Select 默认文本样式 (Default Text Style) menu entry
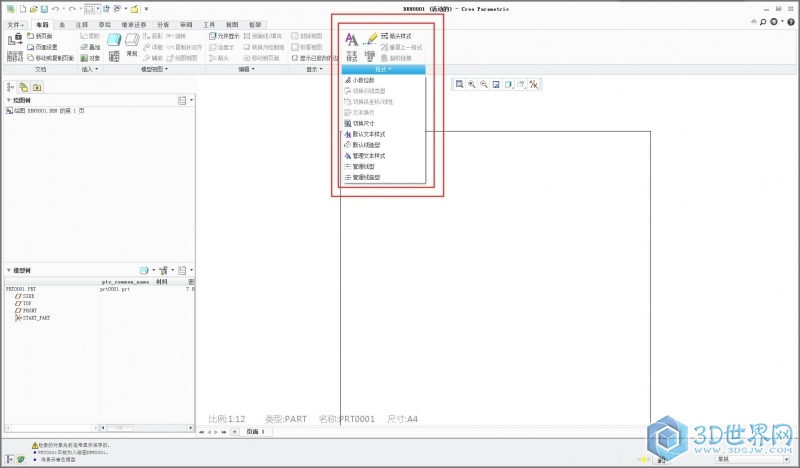Image resolution: width=800 pixels, height=468 pixels. pos(383,134)
